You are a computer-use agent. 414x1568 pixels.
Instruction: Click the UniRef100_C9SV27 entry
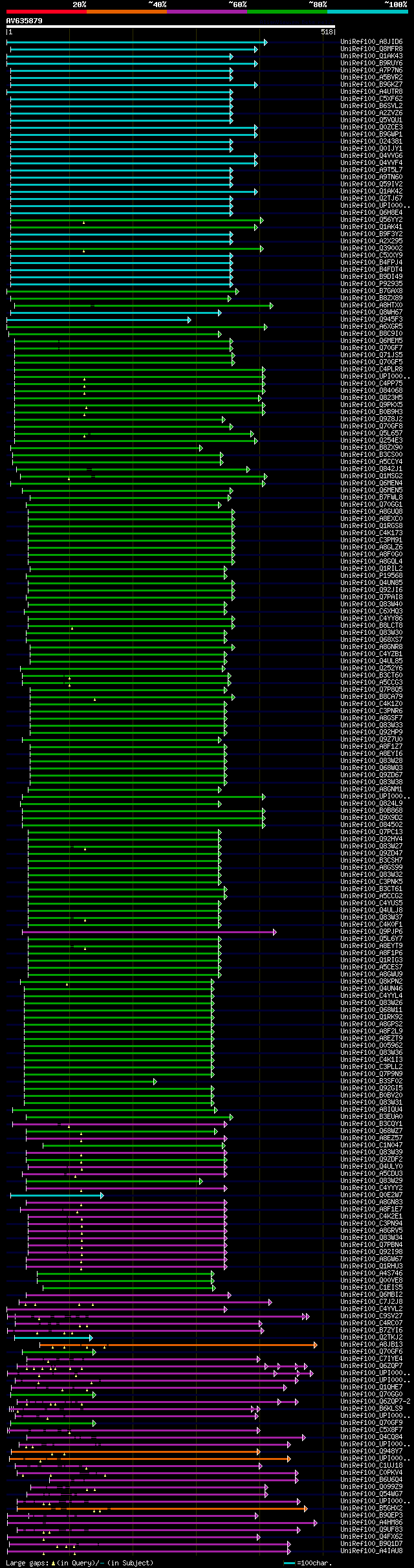371,1316
